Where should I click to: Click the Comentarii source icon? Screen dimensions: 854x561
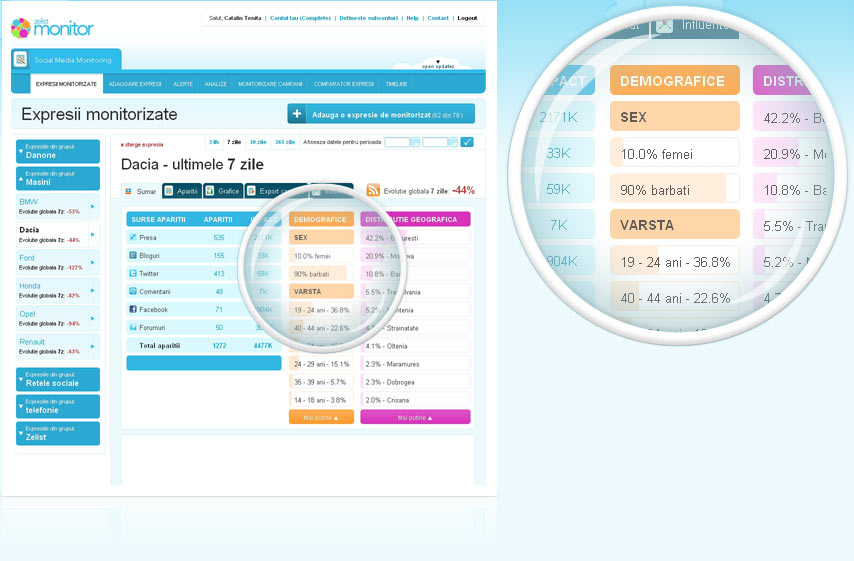pos(132,291)
